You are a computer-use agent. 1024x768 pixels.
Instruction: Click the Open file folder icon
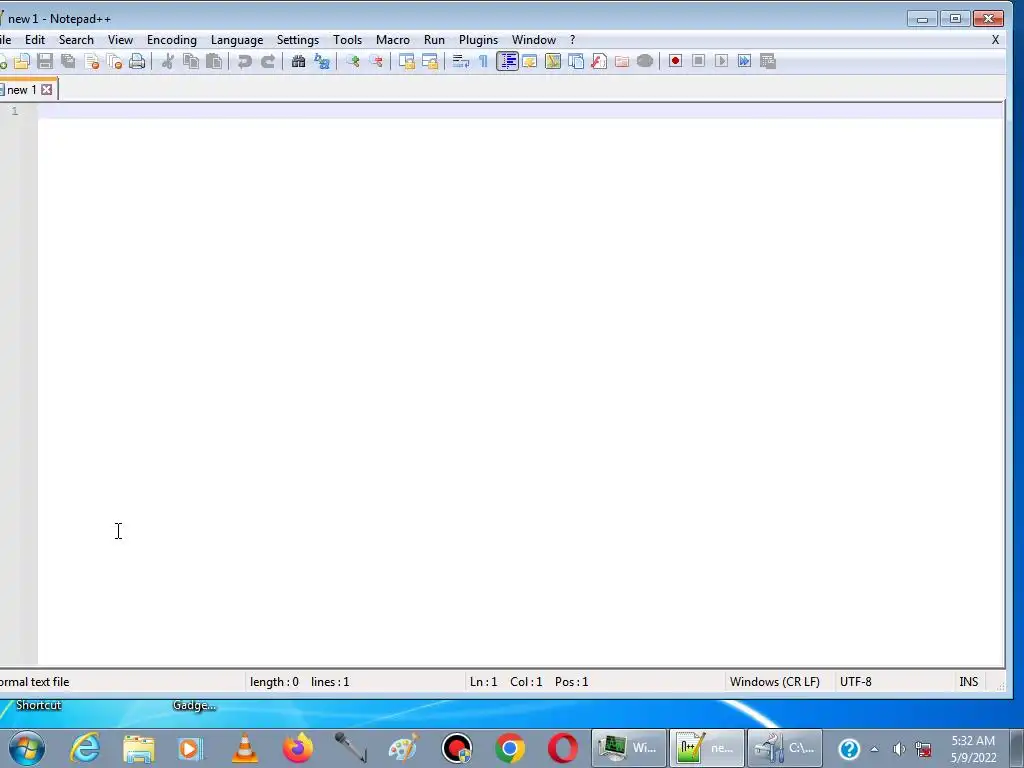click(x=22, y=61)
